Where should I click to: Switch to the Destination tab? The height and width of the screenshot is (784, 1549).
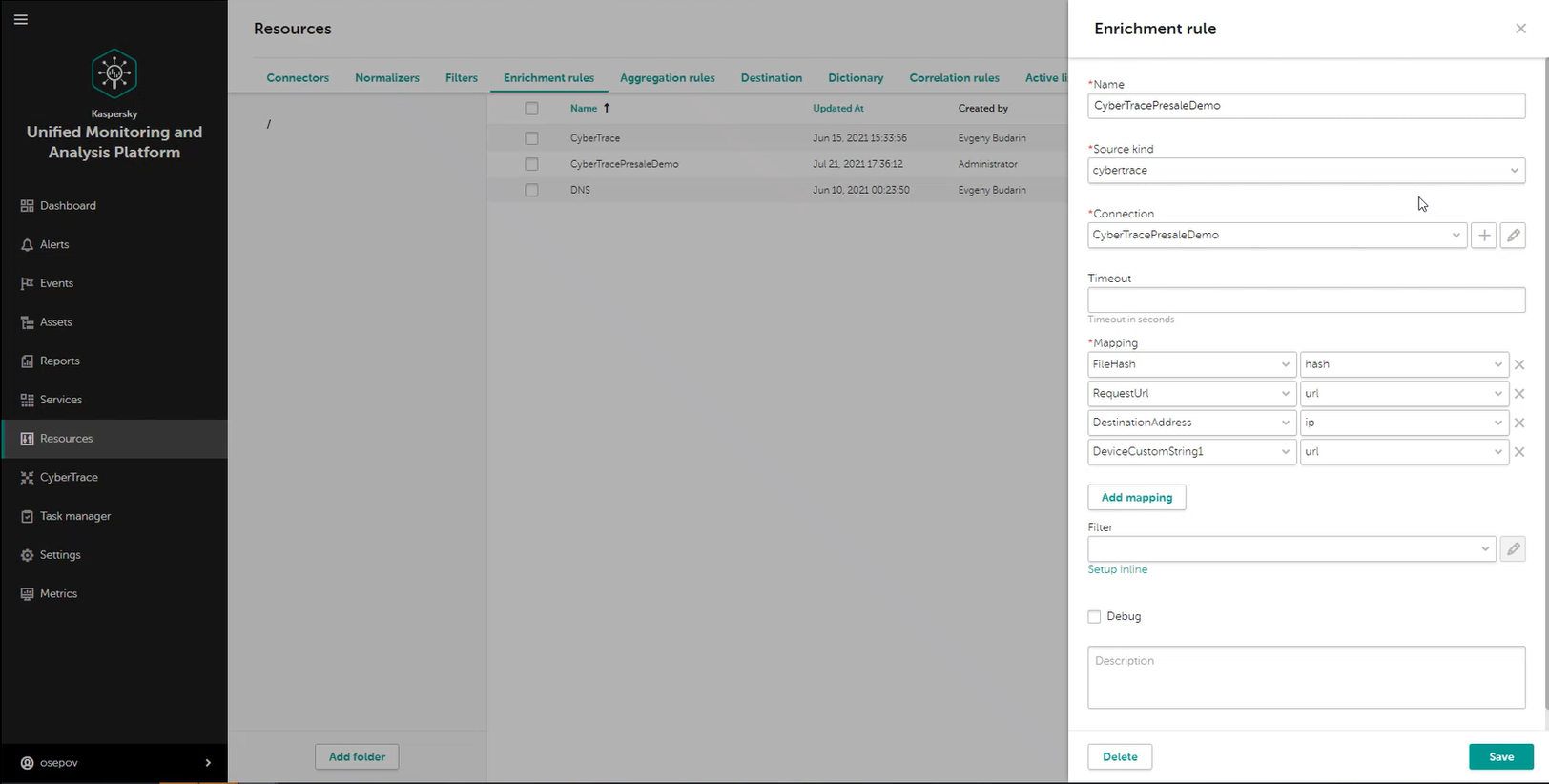click(772, 78)
